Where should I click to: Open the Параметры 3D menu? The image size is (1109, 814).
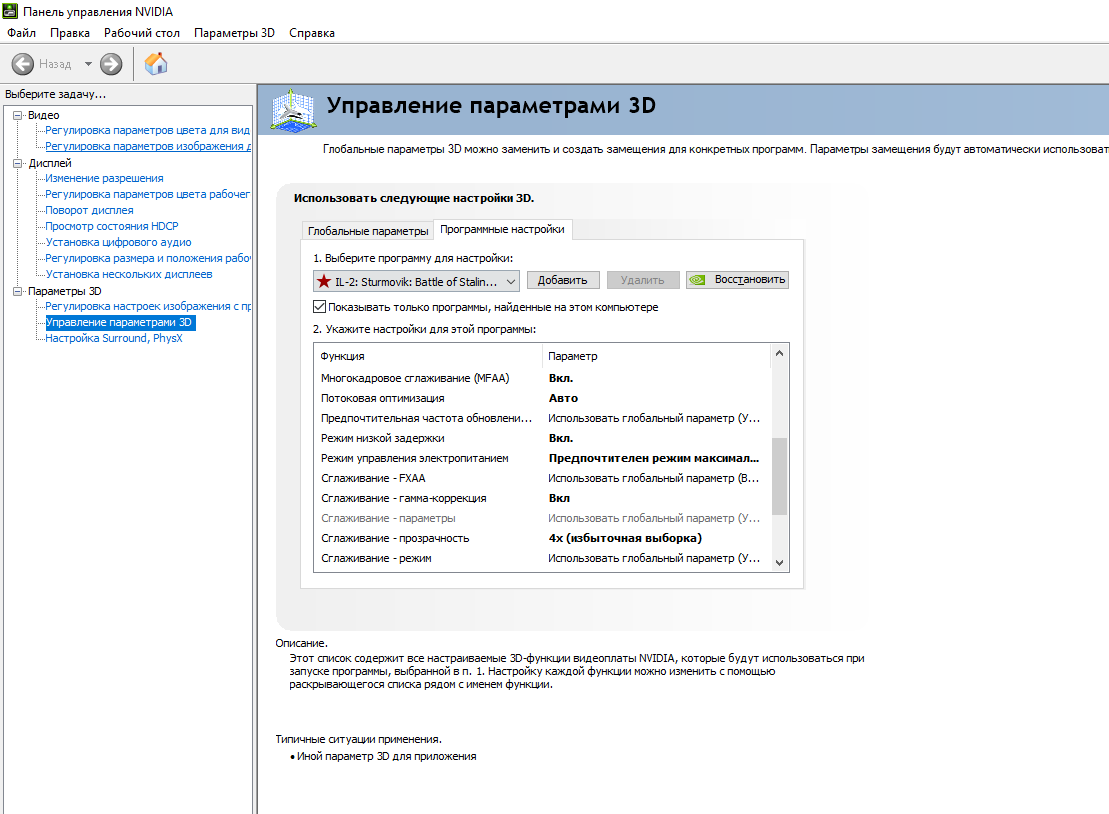coord(234,33)
